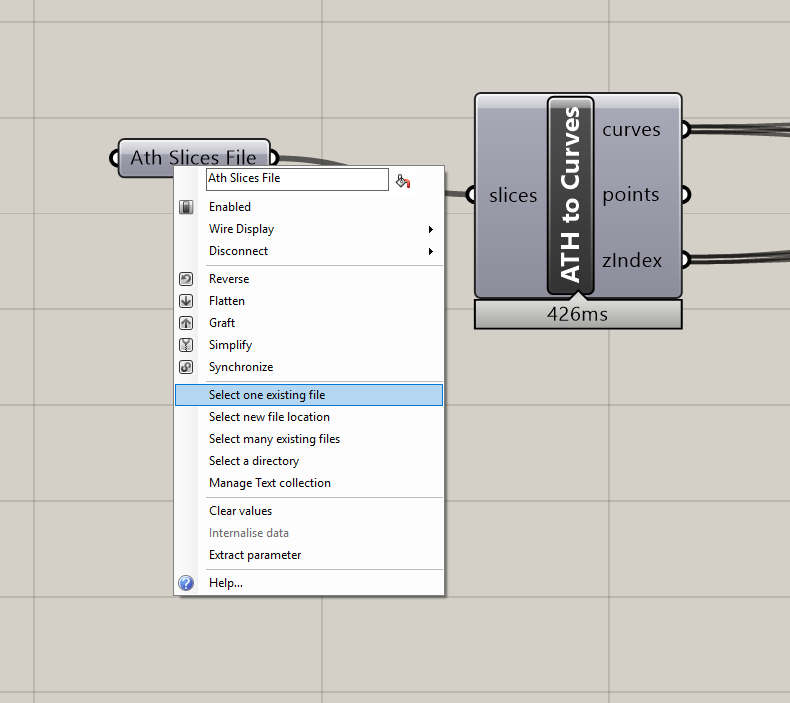The height and width of the screenshot is (703, 790).
Task: Click the ATH to Curves component label
Action: [x=570, y=196]
